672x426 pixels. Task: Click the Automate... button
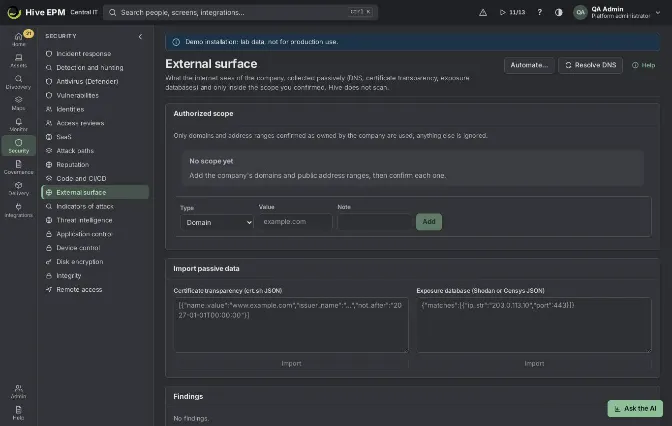529,65
